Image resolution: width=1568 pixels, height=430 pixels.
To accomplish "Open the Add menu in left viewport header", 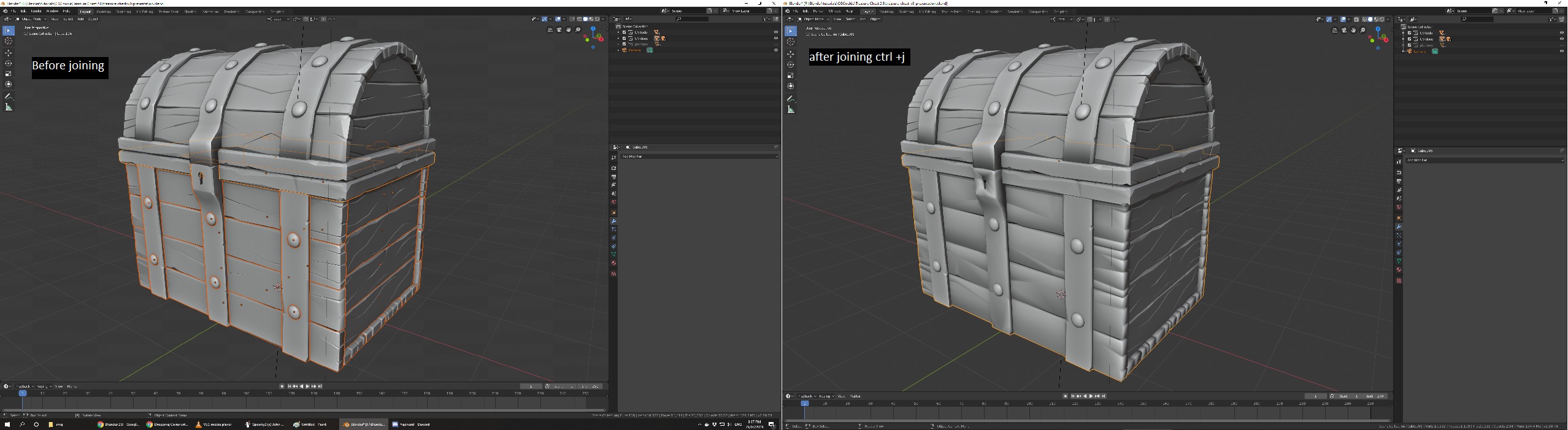I will [x=80, y=19].
